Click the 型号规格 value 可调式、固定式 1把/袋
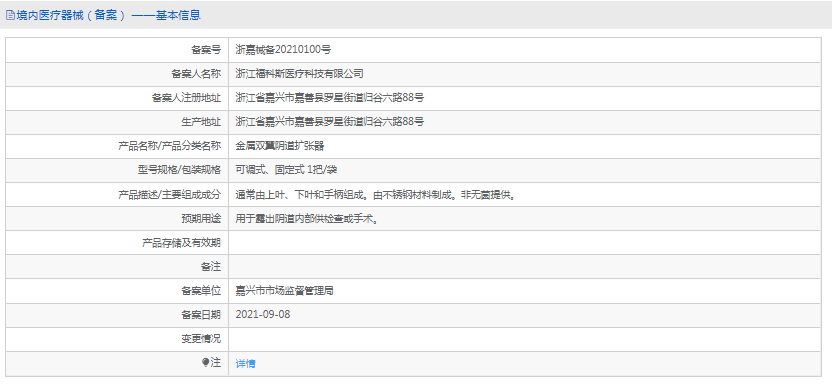Viewport: 832px width, 384px height. tap(287, 170)
